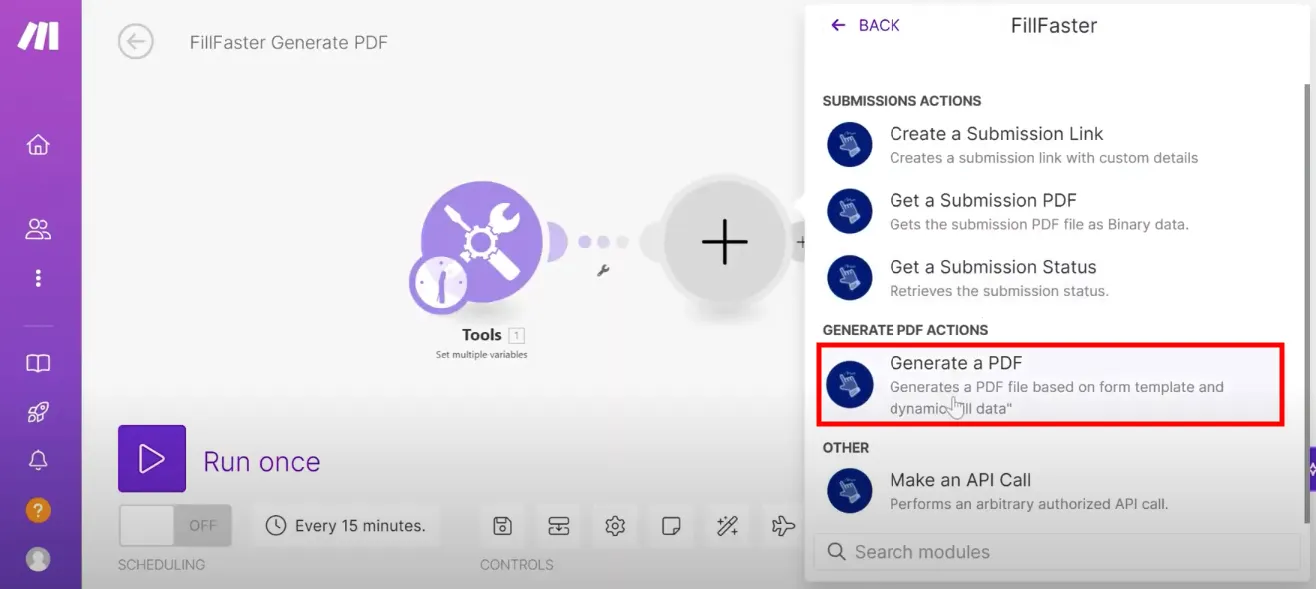
Task: Open the three-dot More menu in sidebar
Action: coord(38,277)
